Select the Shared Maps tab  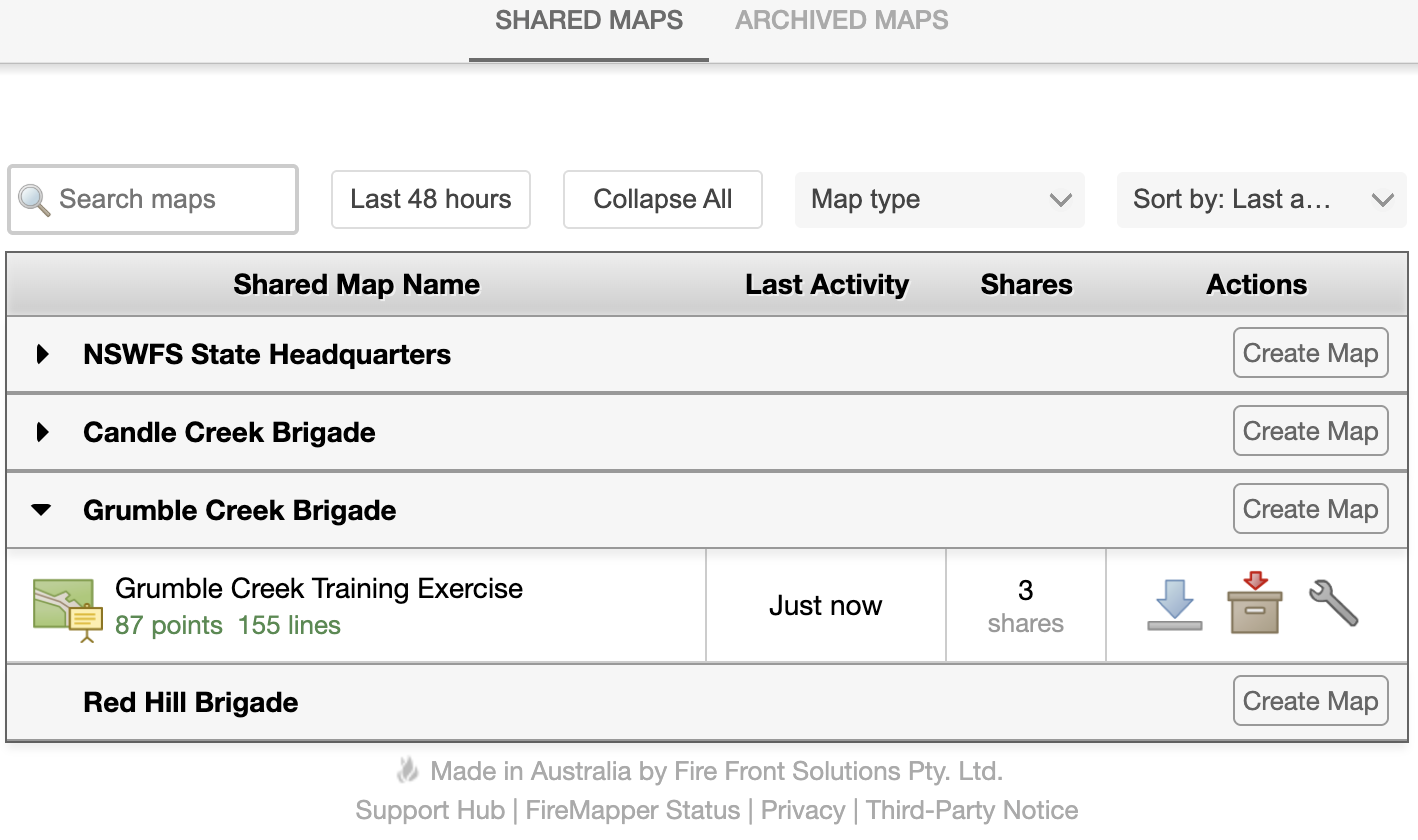tap(589, 20)
